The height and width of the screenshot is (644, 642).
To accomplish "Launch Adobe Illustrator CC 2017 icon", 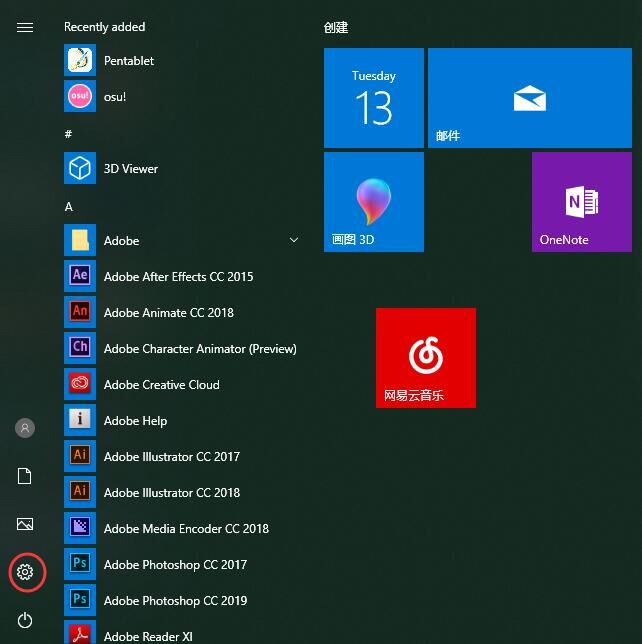I will click(x=80, y=456).
